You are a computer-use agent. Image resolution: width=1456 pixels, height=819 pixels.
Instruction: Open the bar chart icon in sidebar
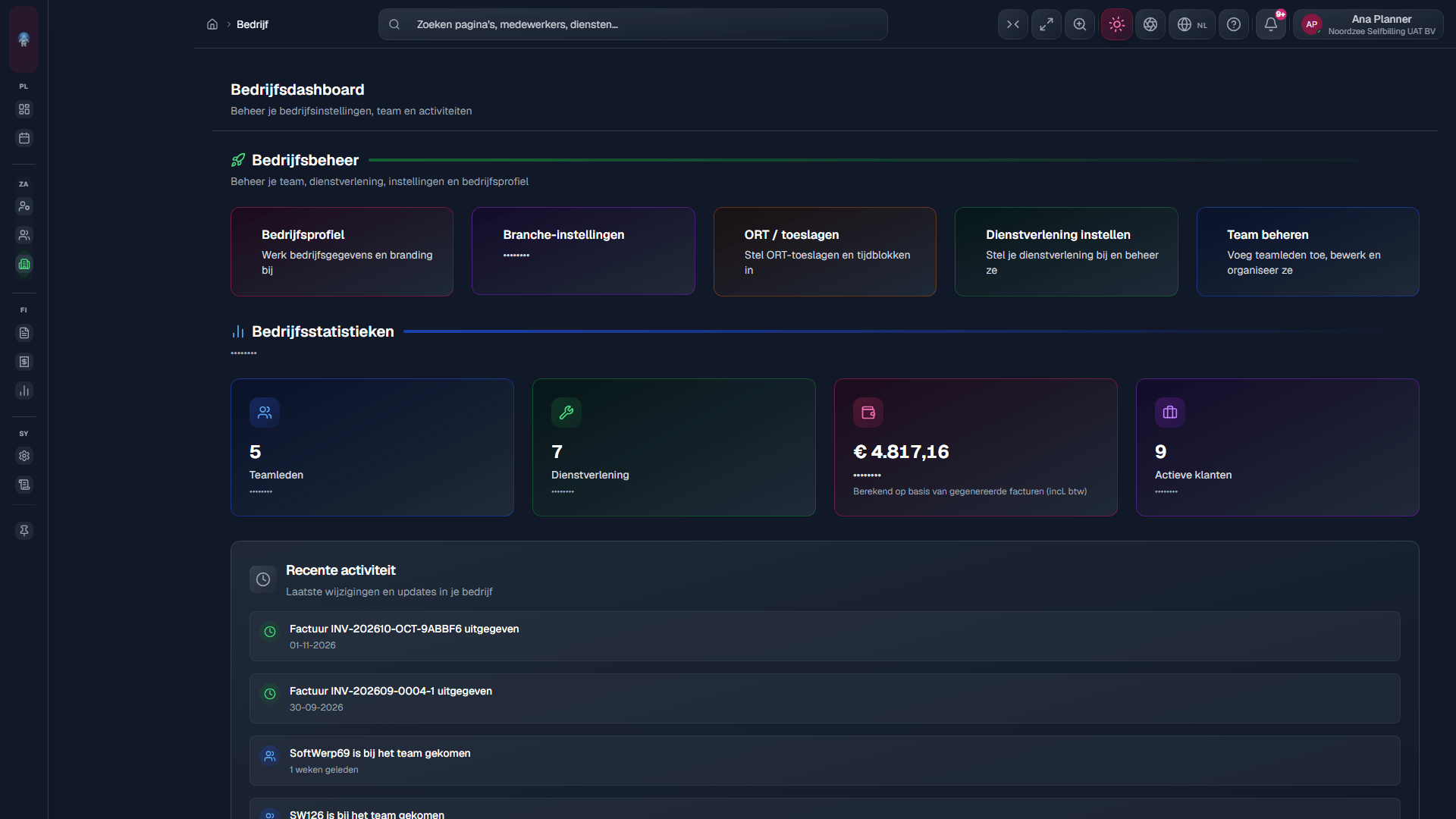[x=24, y=391]
